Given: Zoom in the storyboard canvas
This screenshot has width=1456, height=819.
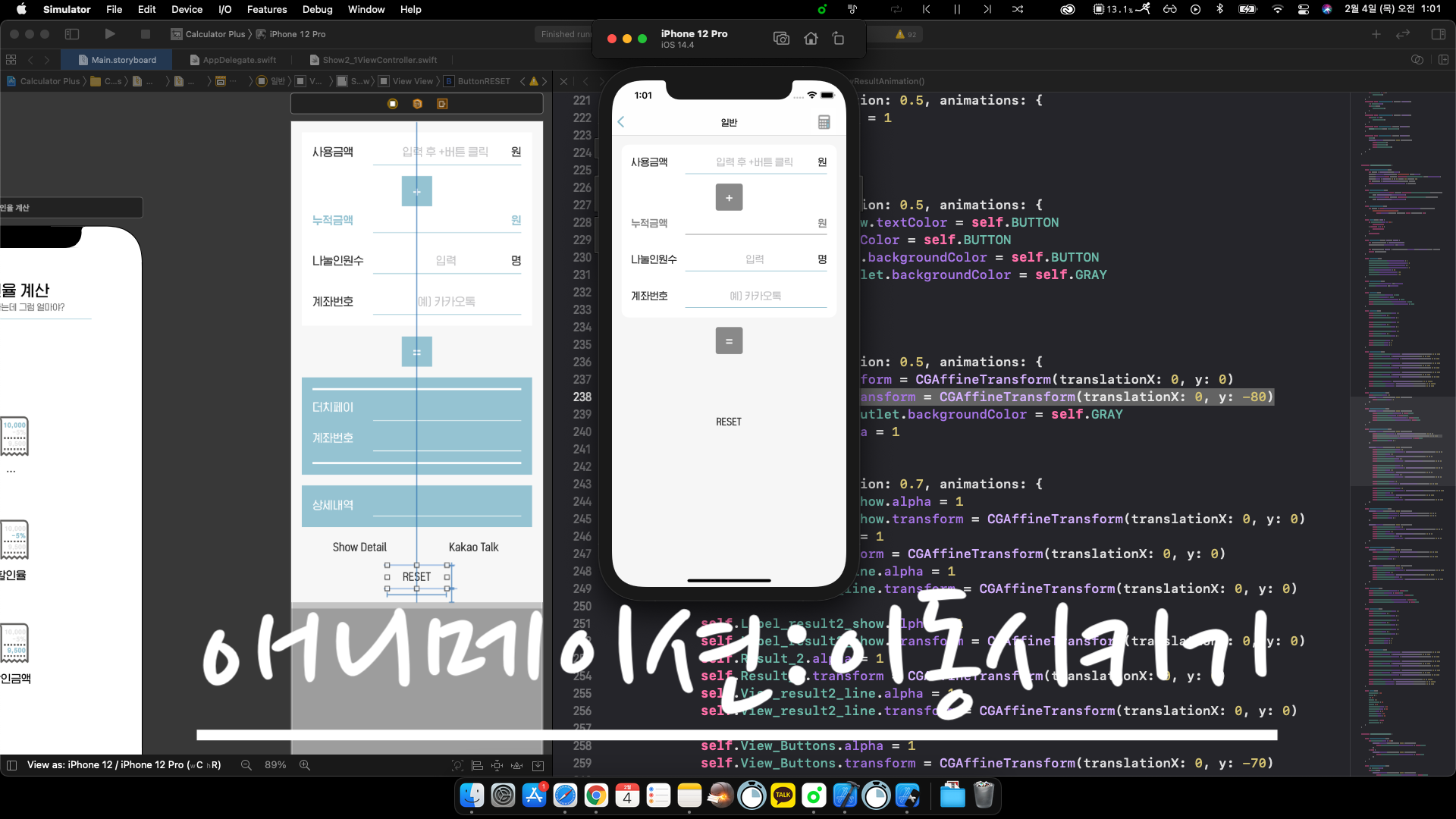Looking at the screenshot, I should pyautogui.click(x=305, y=765).
